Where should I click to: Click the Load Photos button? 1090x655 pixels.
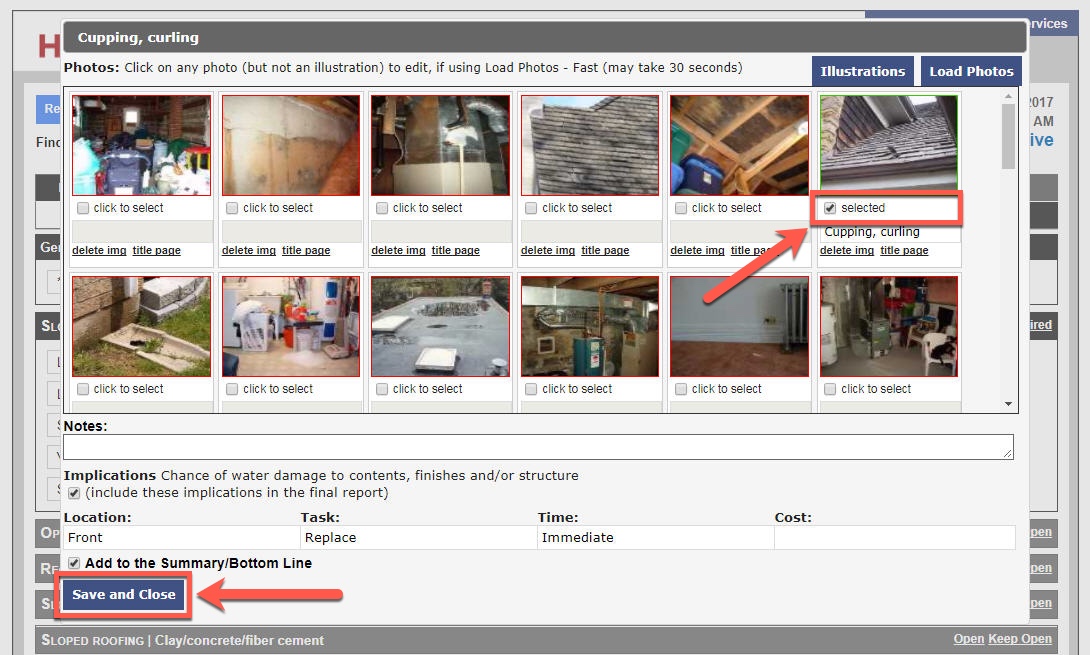point(971,71)
